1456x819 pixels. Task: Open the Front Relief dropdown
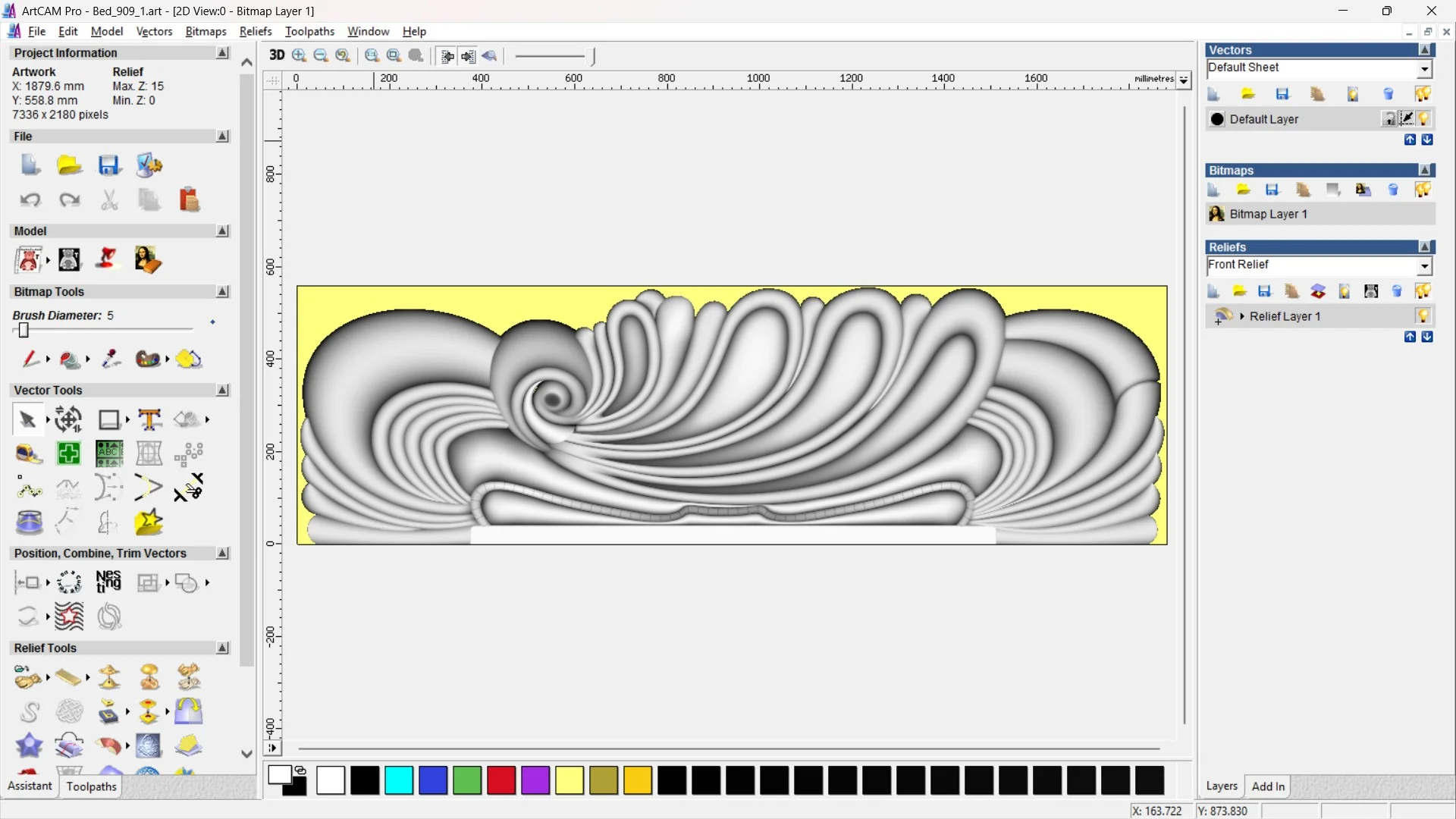(x=1424, y=265)
